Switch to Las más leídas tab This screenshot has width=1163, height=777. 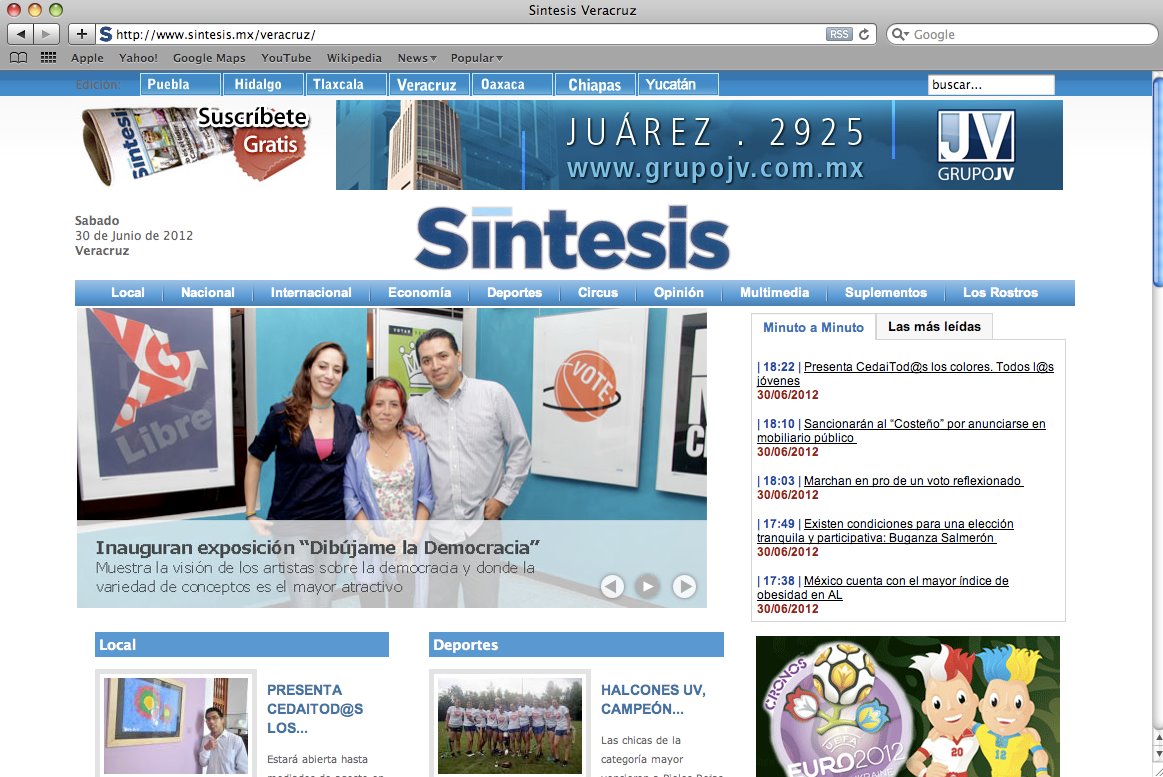point(934,326)
